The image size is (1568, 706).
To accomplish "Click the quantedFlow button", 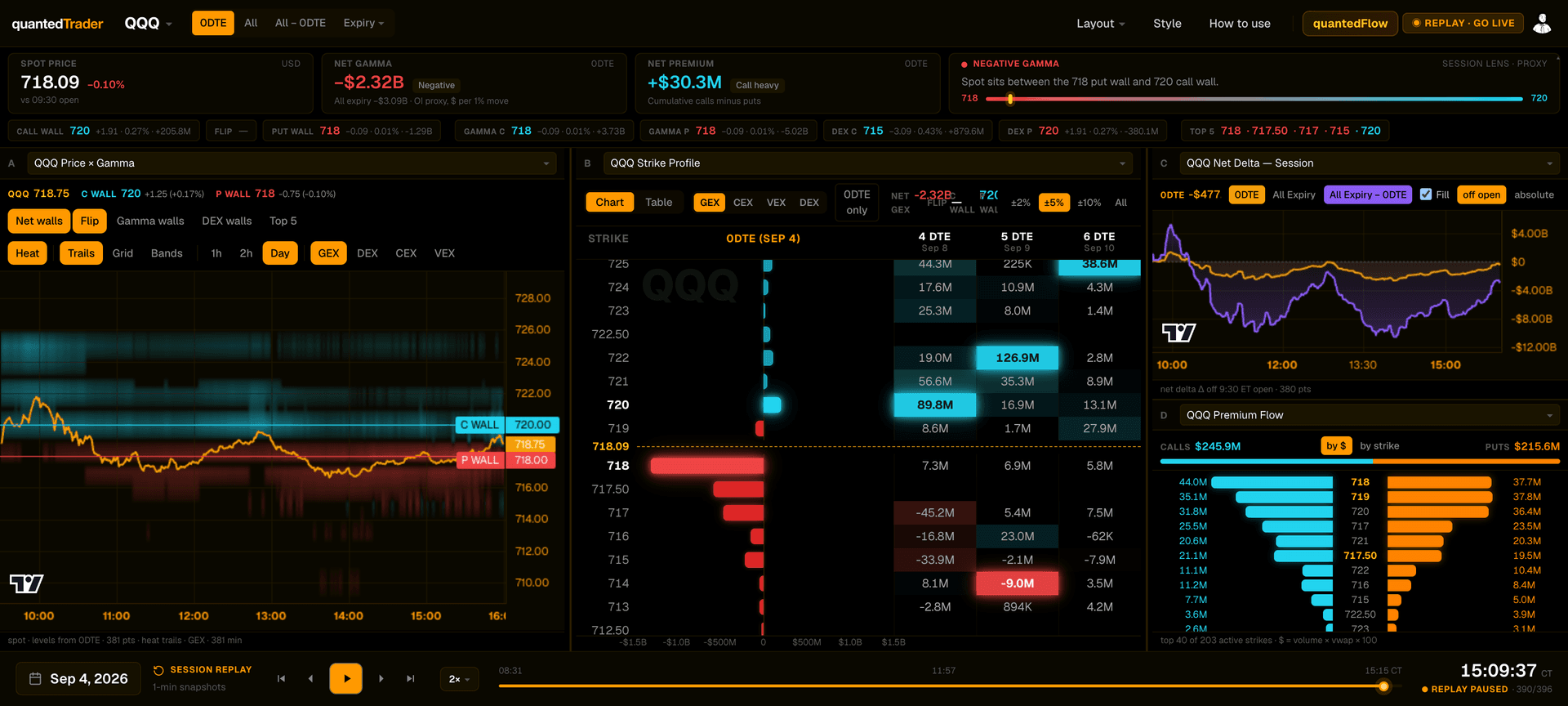I will tap(1350, 24).
